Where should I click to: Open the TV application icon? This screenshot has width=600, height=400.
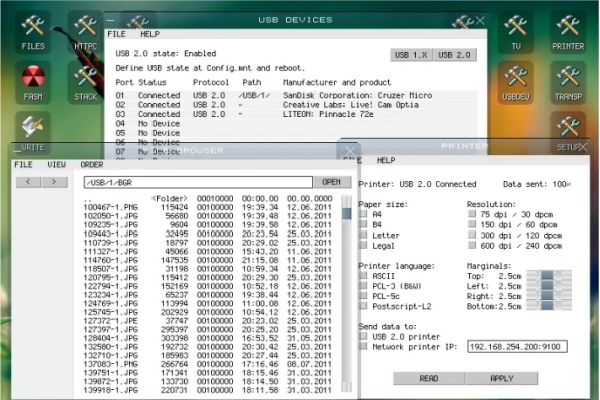[516, 29]
